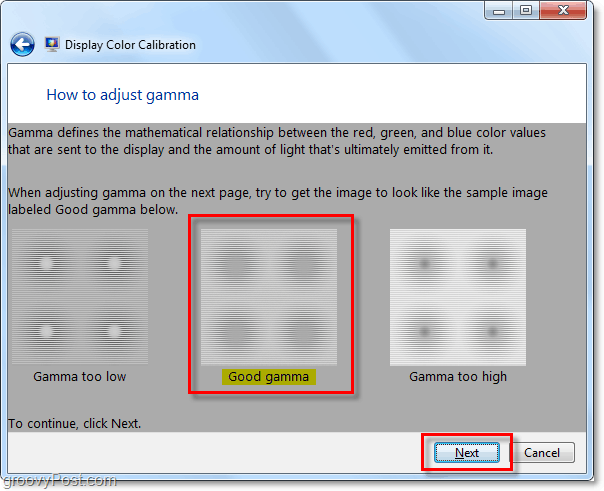Click the 'Good gamma' label
Image resolution: width=604 pixels, height=491 pixels.
pos(268,377)
